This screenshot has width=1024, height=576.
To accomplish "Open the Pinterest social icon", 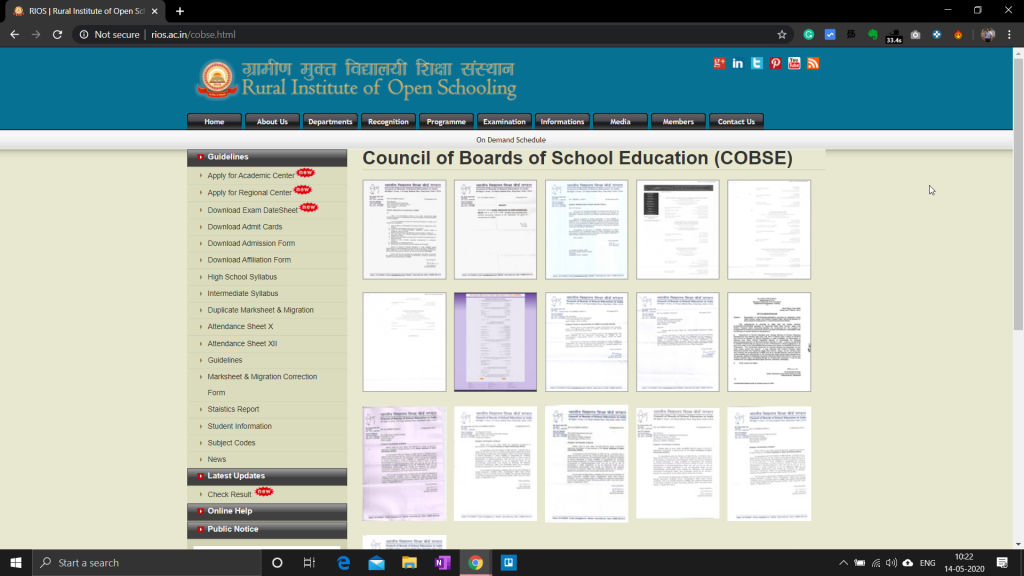I will [x=775, y=63].
